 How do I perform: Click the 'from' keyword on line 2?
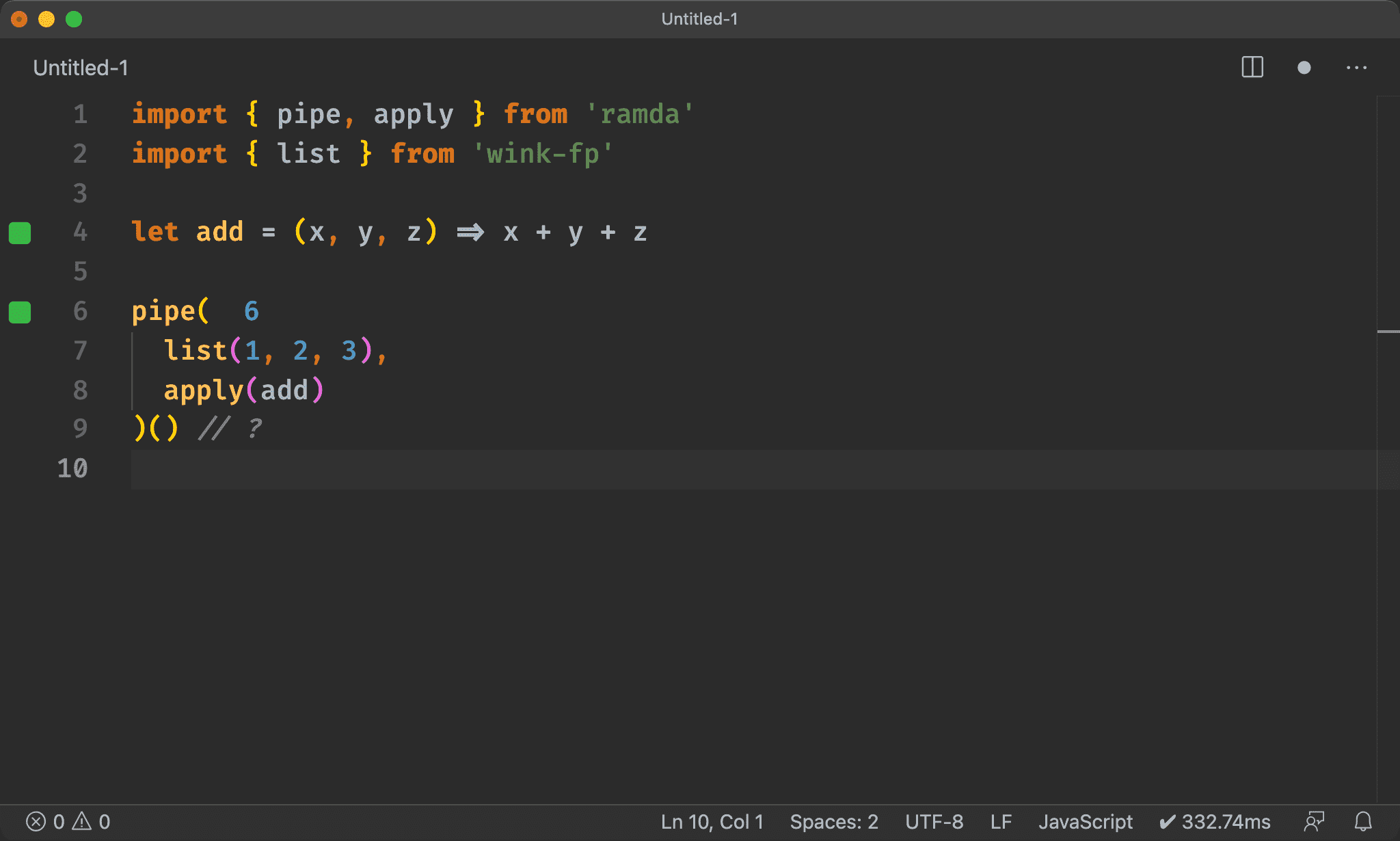click(x=422, y=154)
